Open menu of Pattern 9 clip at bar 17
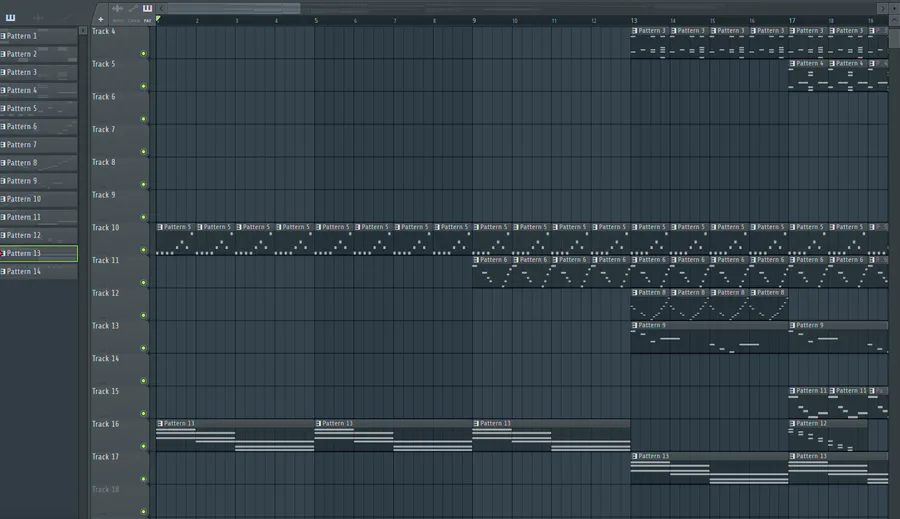Screen dimensions: 900x519 click(793, 326)
